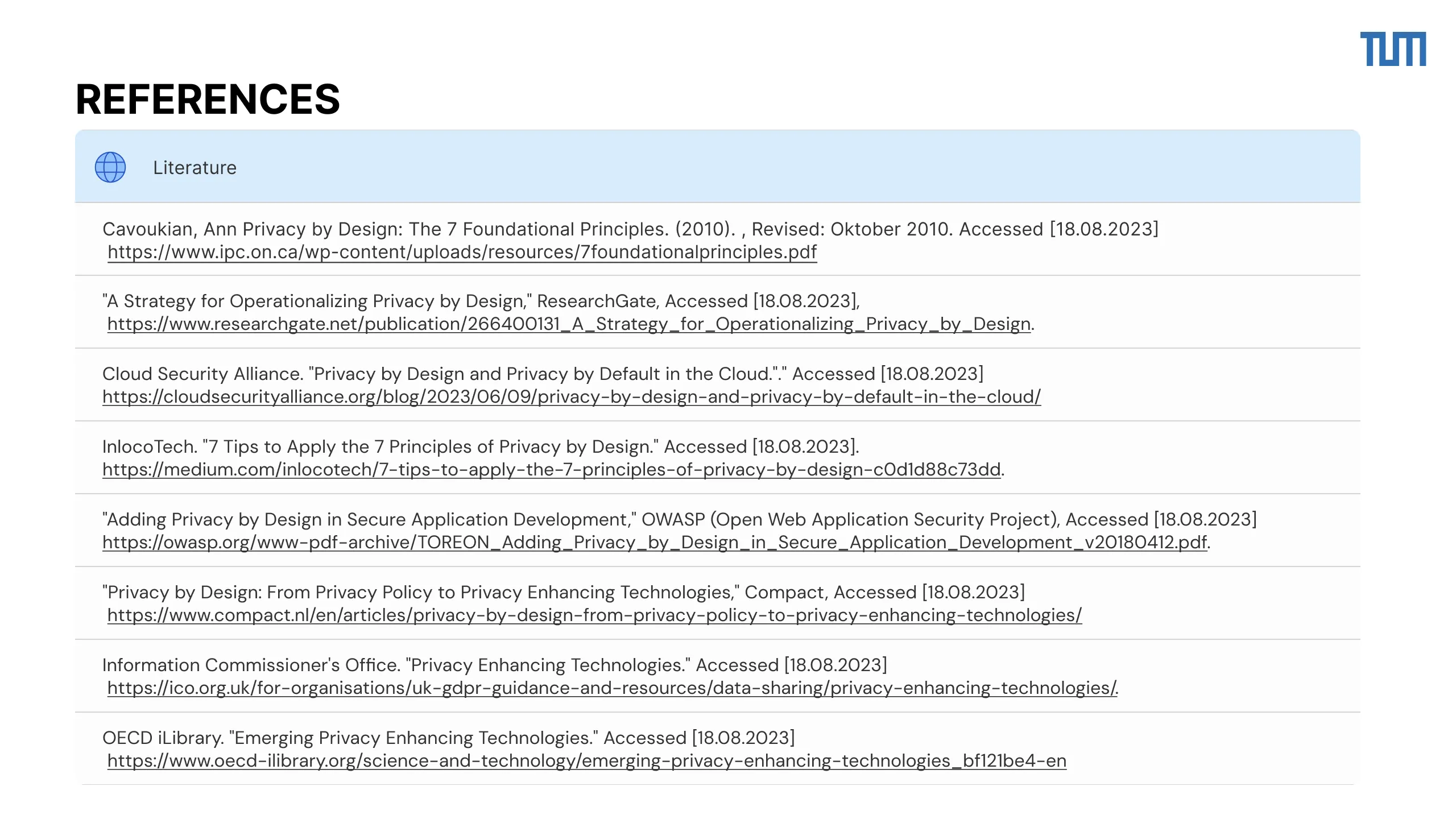The height and width of the screenshot is (819, 1456).
Task: Click the OECD iLibrary citation text
Action: coord(449,738)
